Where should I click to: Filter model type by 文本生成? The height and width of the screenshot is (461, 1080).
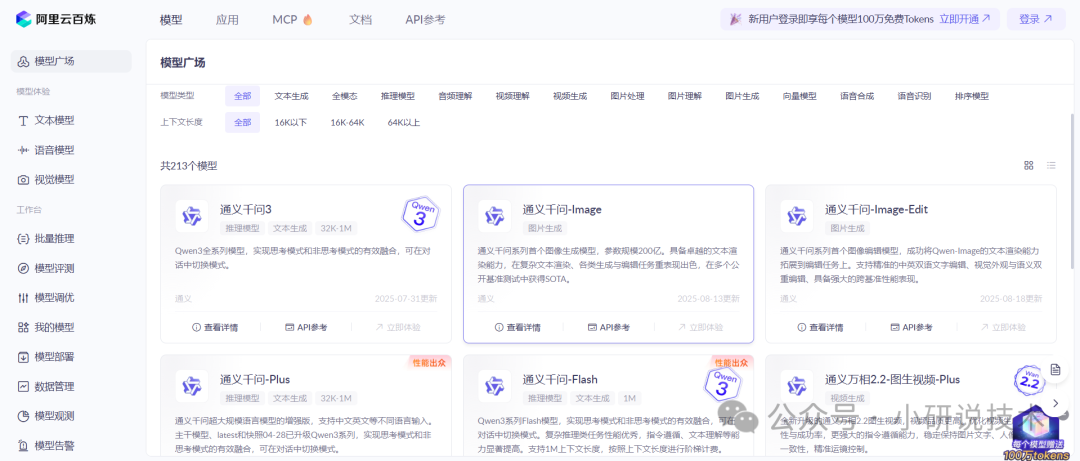(x=291, y=96)
